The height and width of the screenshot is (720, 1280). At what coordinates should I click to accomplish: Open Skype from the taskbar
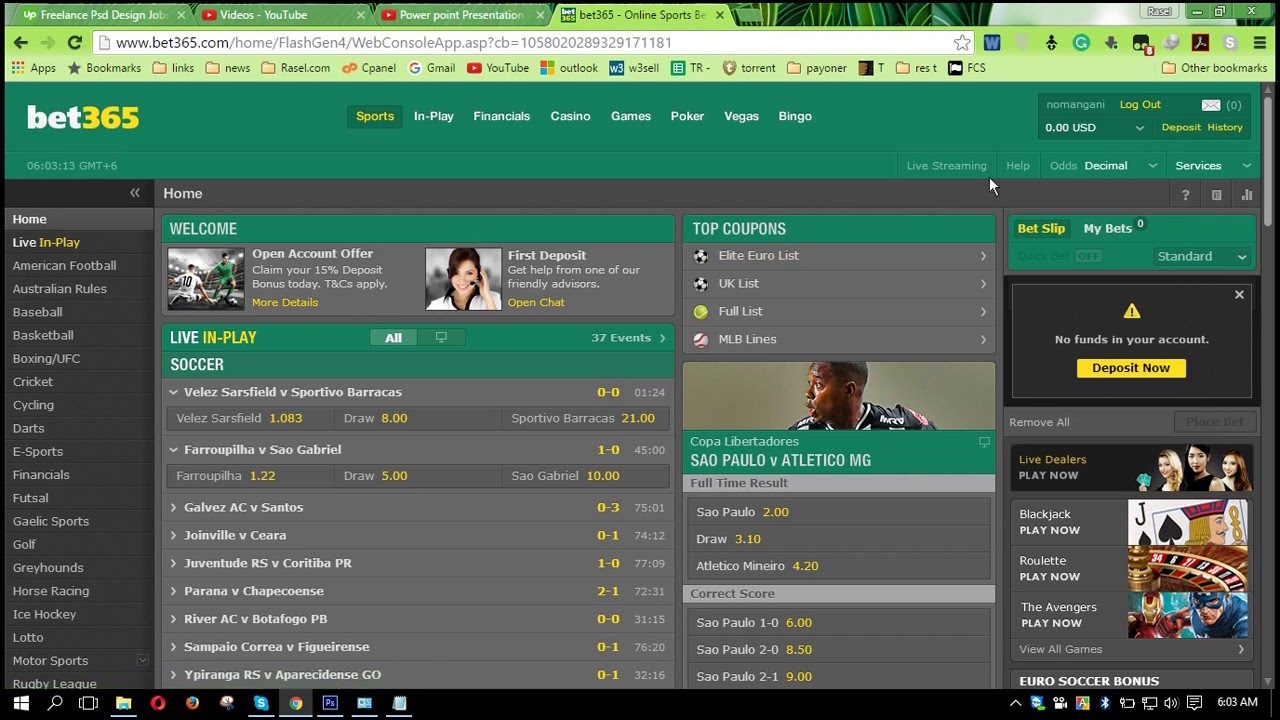click(x=261, y=703)
